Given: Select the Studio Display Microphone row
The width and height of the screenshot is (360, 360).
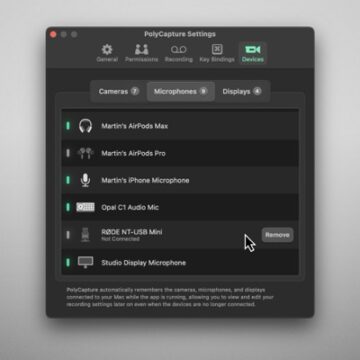Looking at the screenshot, I should (180, 262).
